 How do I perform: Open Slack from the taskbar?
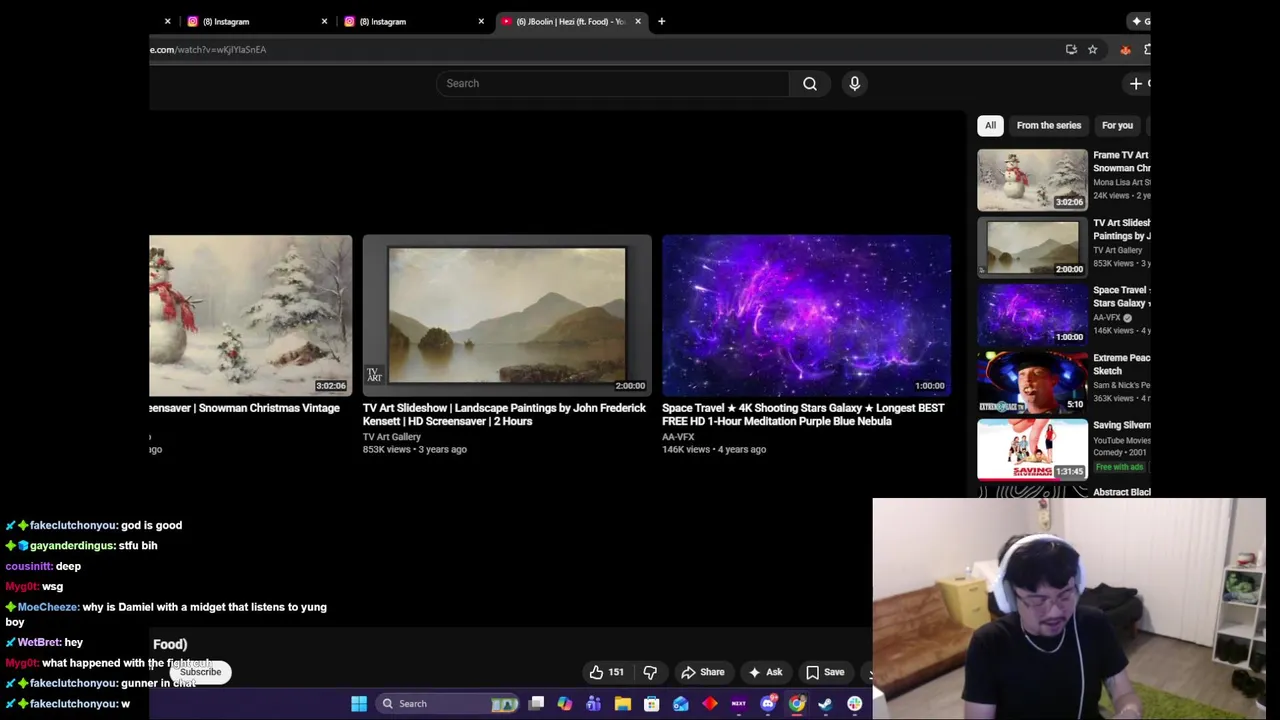(x=855, y=704)
